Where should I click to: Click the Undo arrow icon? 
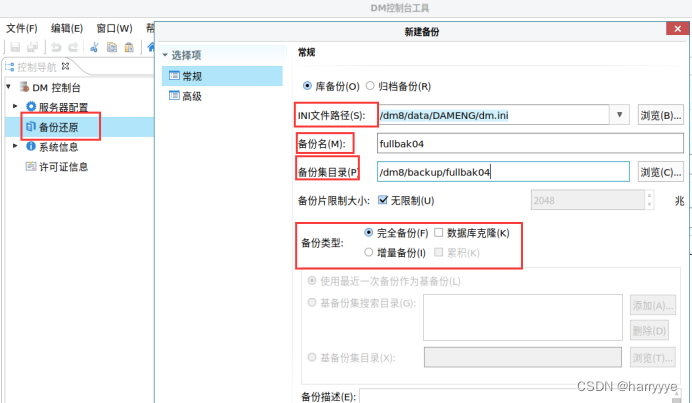56,47
